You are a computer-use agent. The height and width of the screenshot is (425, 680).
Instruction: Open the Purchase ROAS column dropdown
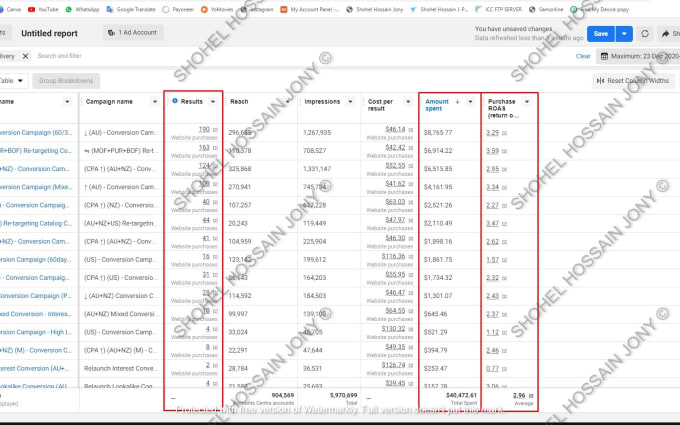[527, 101]
